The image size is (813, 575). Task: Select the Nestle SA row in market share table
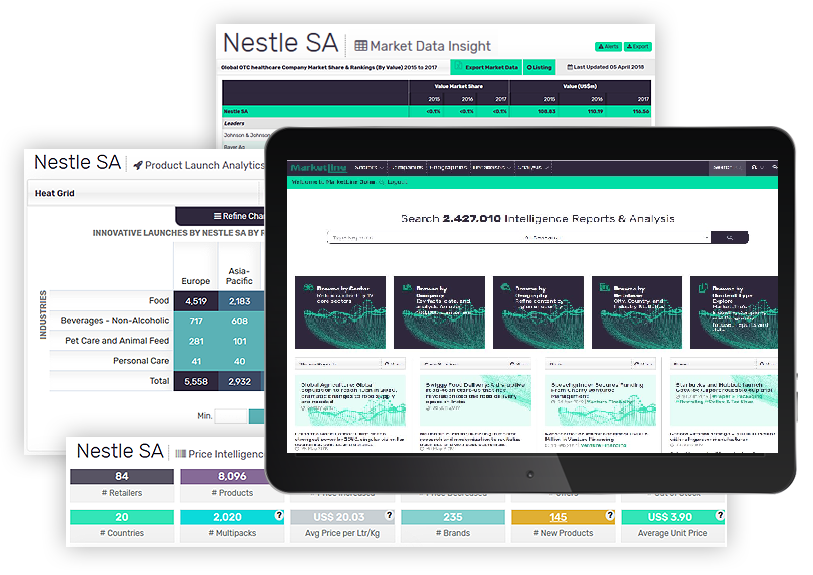click(436, 111)
